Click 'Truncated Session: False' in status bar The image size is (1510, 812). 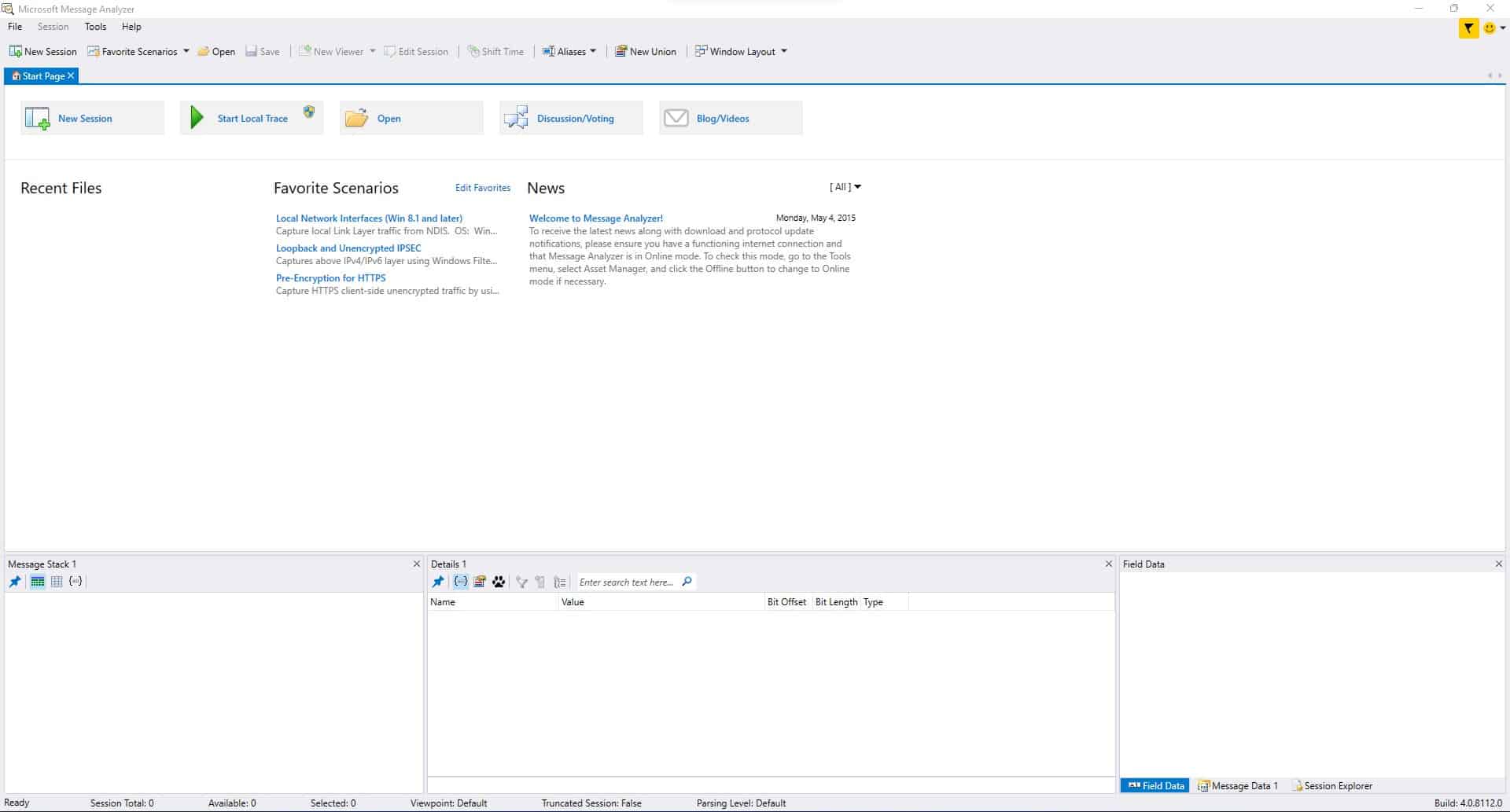pyautogui.click(x=591, y=803)
